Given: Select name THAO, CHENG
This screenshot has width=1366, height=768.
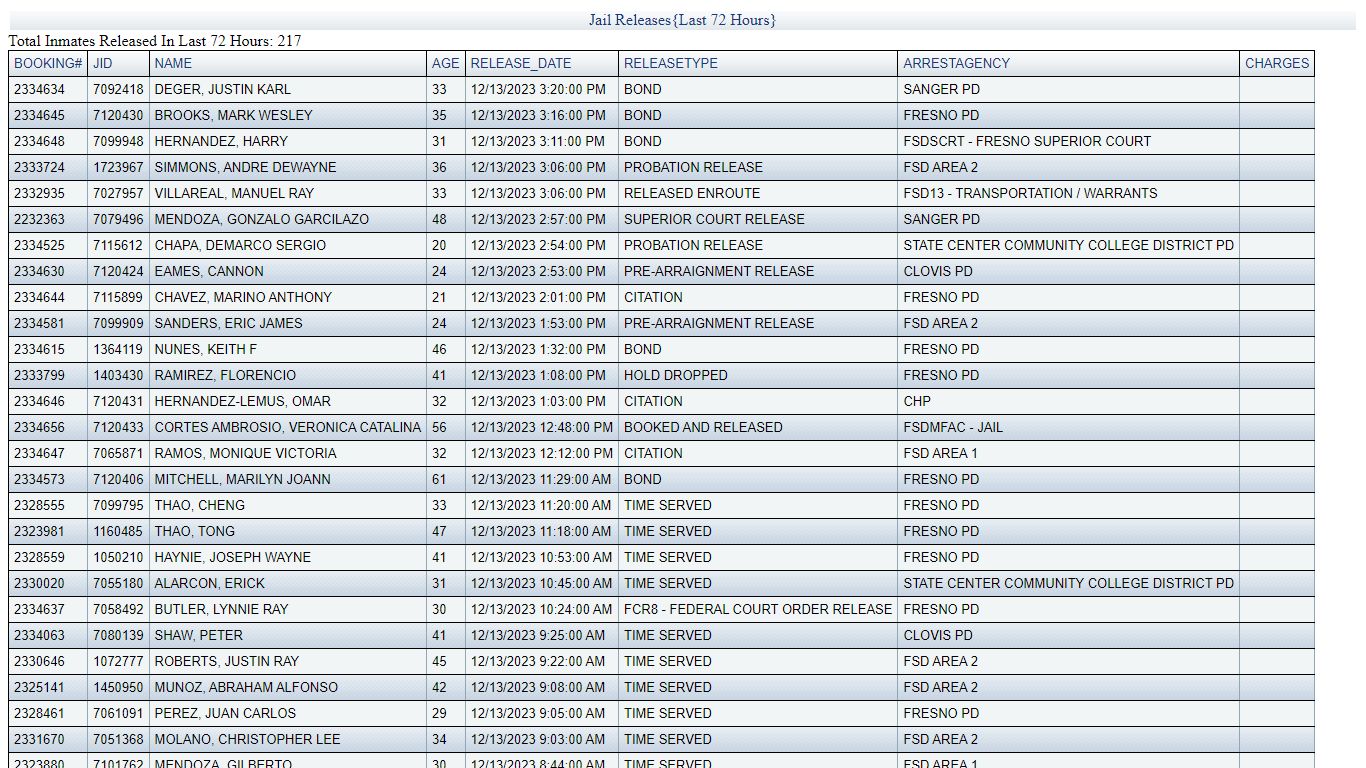Looking at the screenshot, I should [x=199, y=505].
